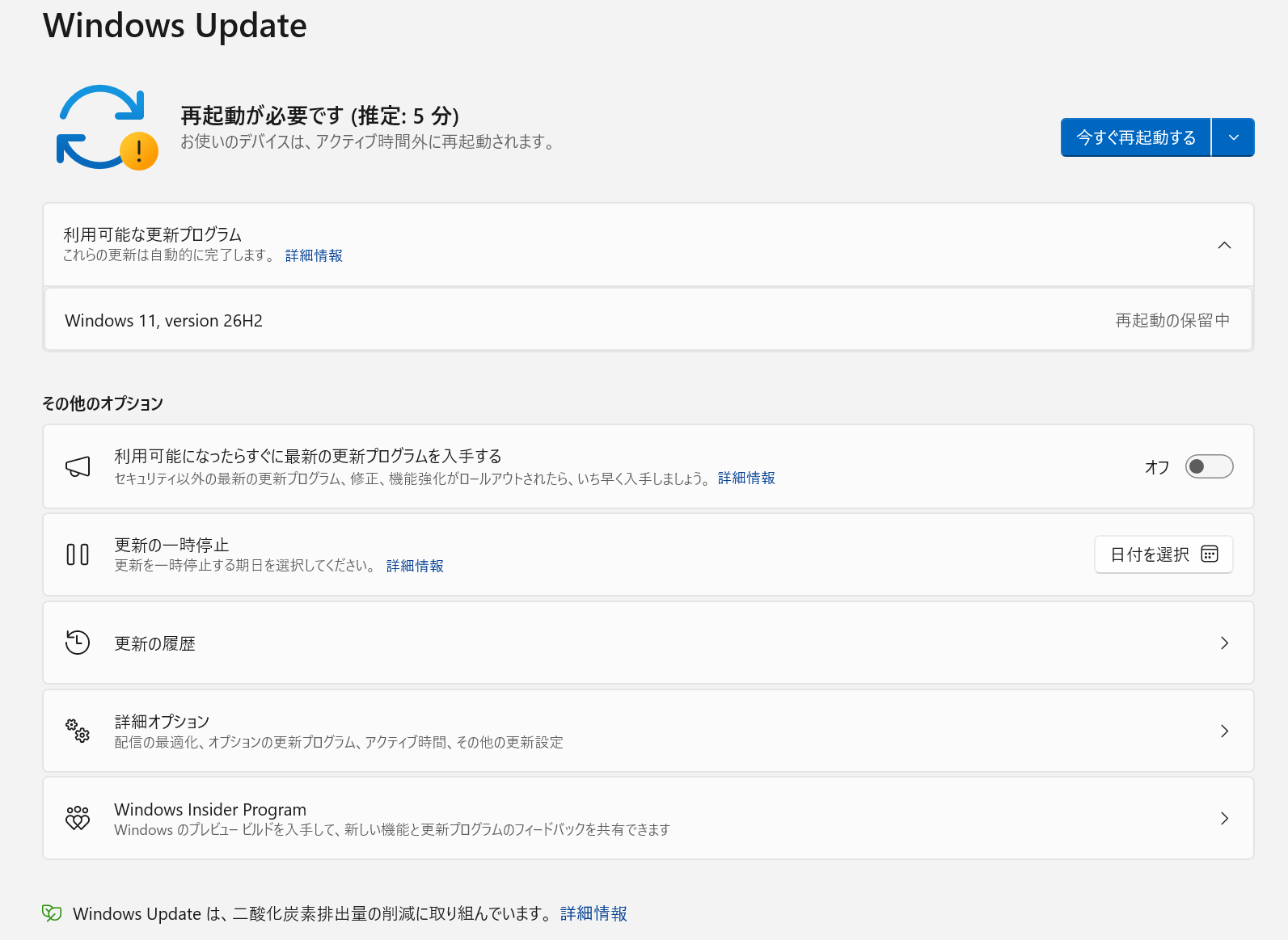Open 詳細オプション via its chevron

click(x=1225, y=731)
